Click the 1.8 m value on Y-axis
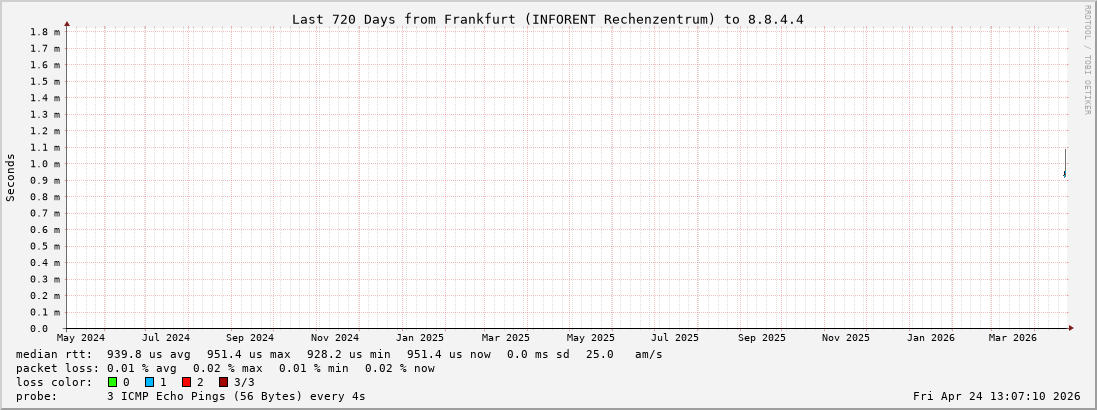Screen dimensions: 1097x410 pyautogui.click(x=44, y=32)
